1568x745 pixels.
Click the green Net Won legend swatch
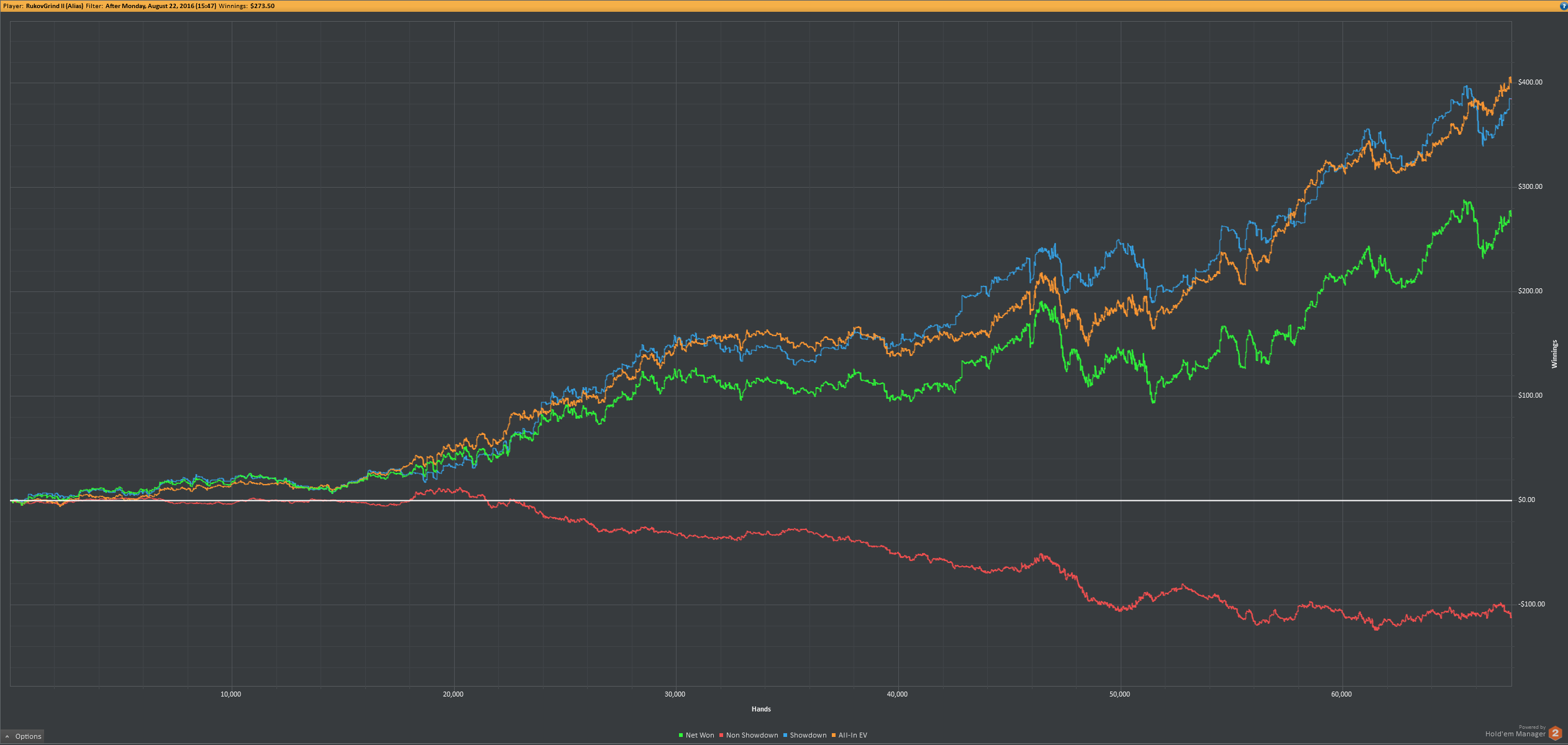[681, 736]
